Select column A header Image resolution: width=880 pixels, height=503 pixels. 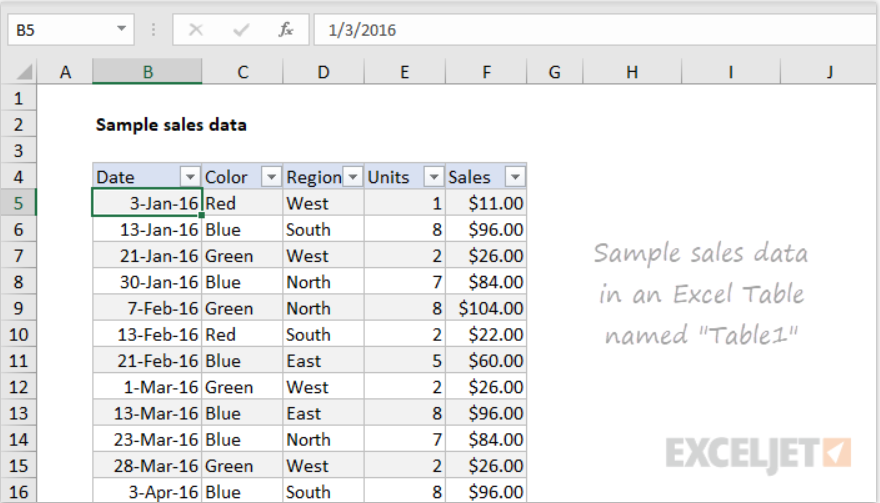point(65,72)
